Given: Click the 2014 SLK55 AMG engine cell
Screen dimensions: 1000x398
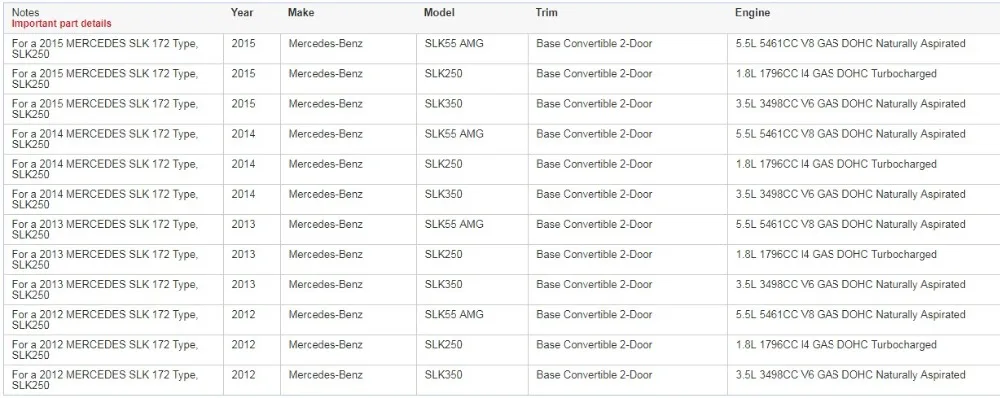Looking at the screenshot, I should click(862, 139).
